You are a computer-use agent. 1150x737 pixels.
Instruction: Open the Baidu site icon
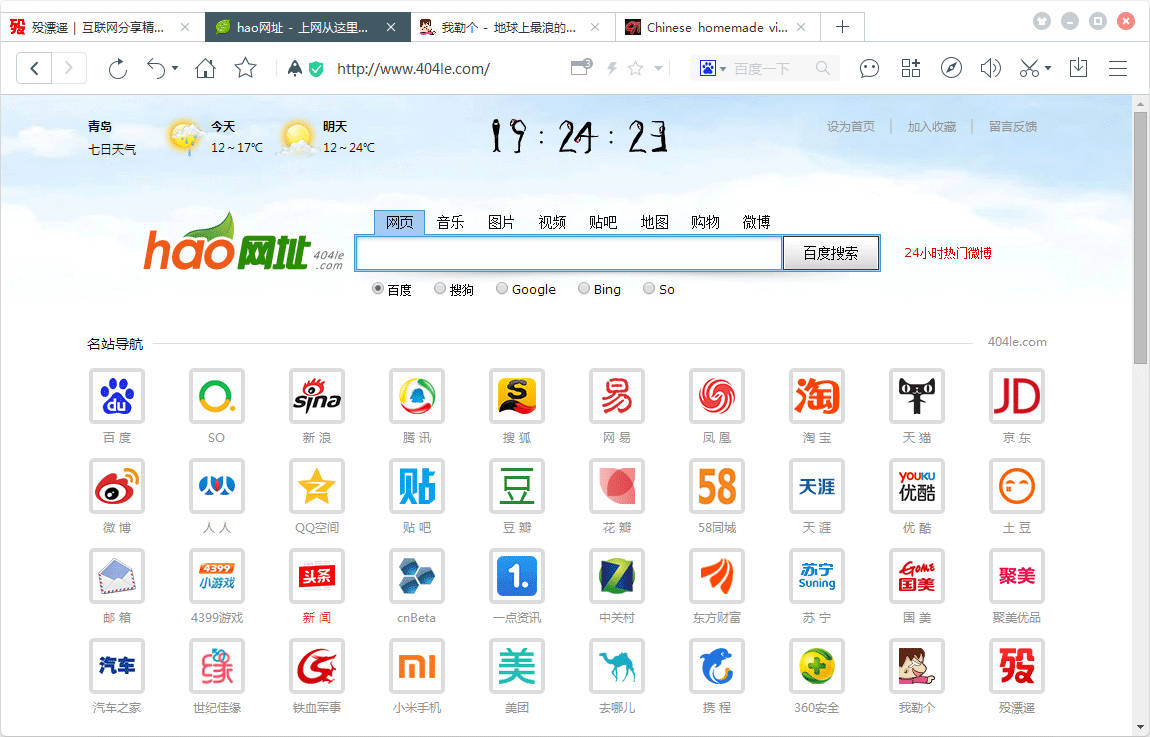pyautogui.click(x=117, y=396)
